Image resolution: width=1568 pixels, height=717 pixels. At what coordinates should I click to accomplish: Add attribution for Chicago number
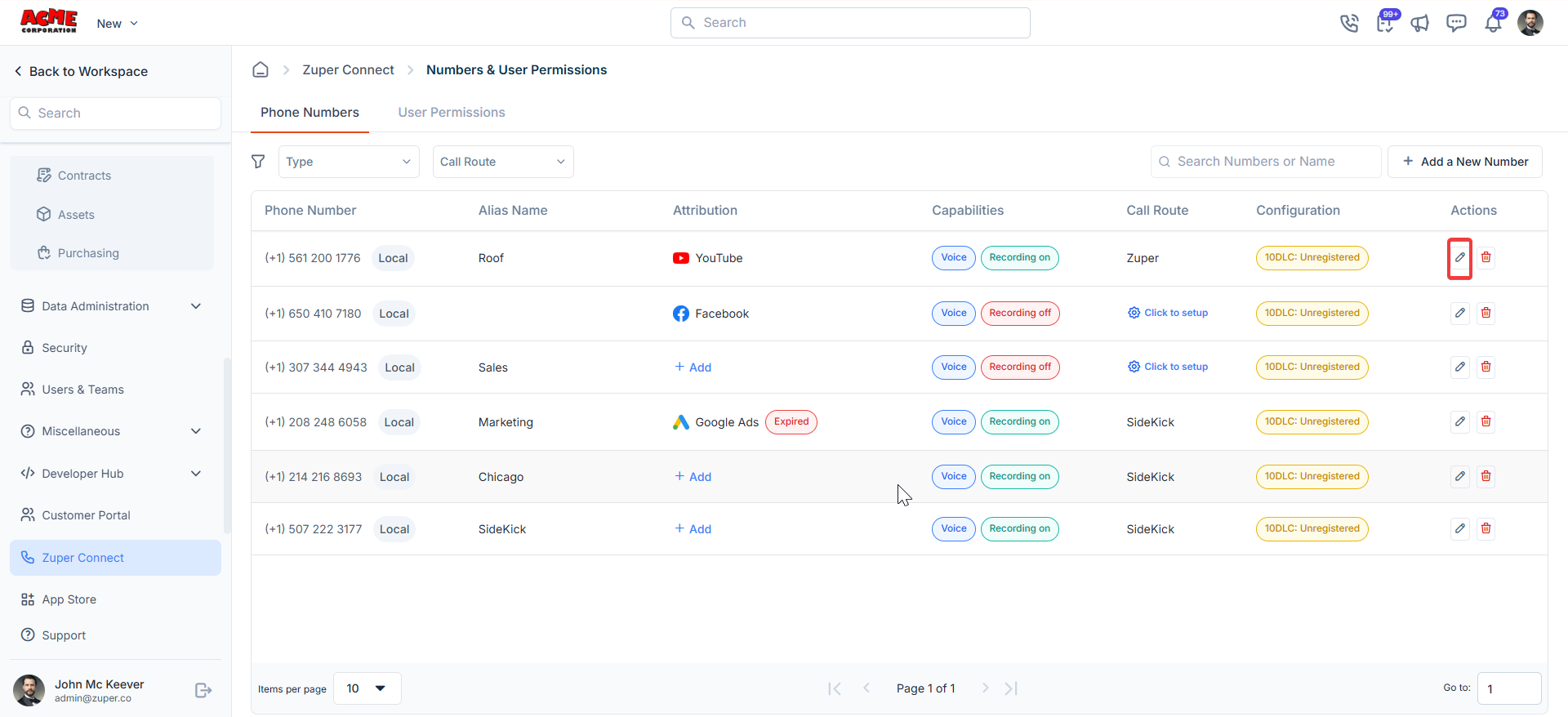[693, 477]
